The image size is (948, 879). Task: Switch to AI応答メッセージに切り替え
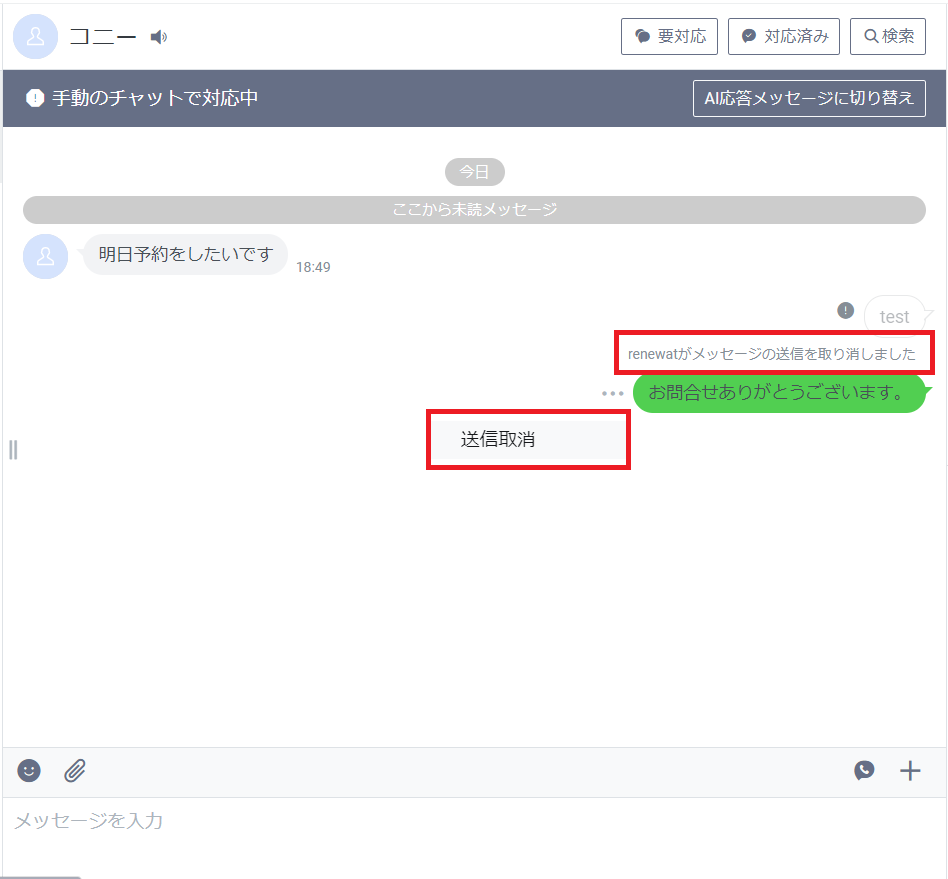pyautogui.click(x=809, y=98)
